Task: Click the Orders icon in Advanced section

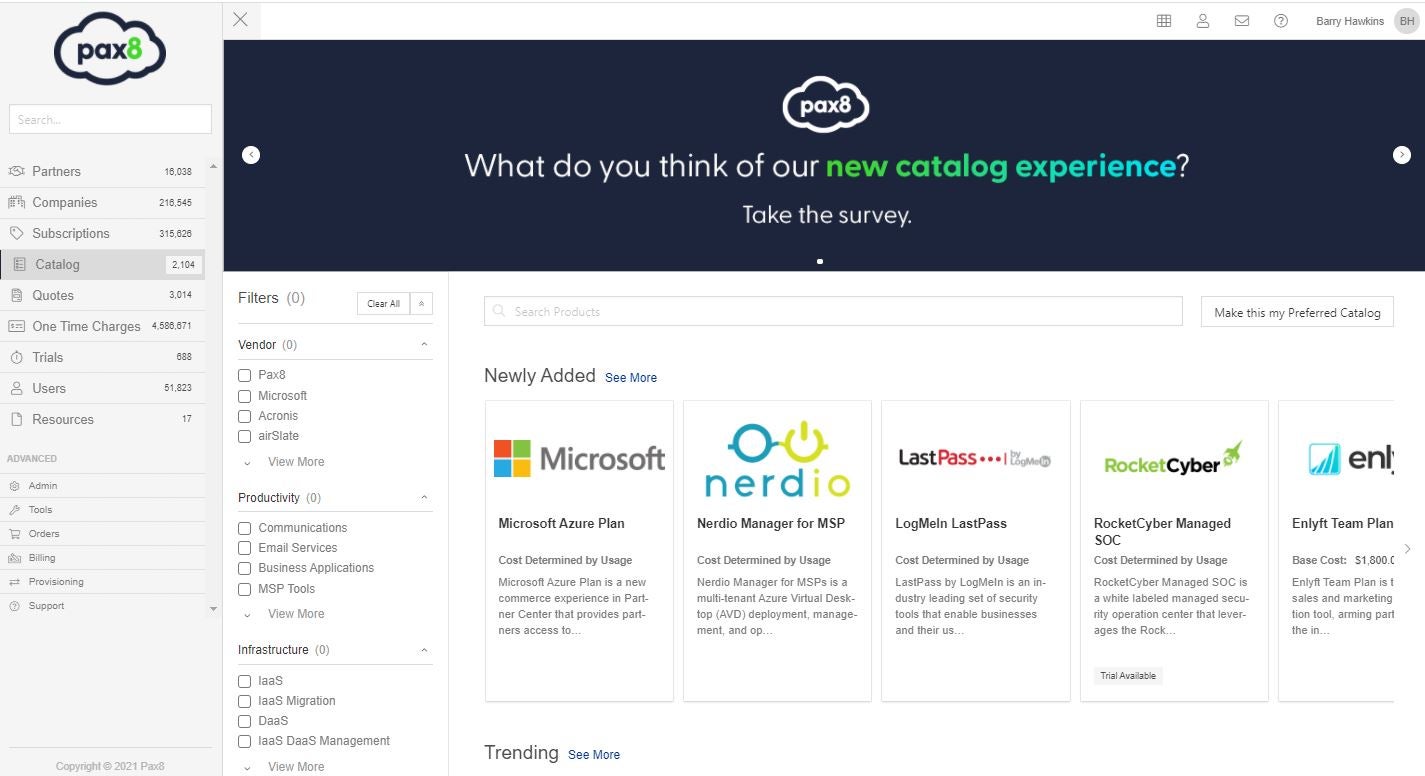Action: (15, 534)
